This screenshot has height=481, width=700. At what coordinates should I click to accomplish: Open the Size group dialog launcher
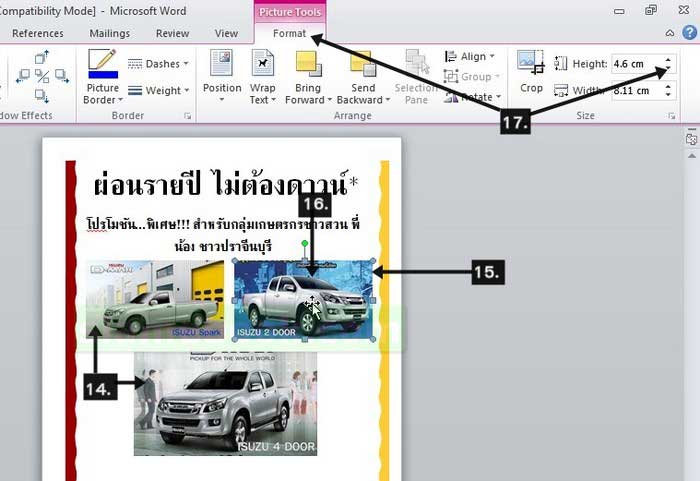pos(671,116)
